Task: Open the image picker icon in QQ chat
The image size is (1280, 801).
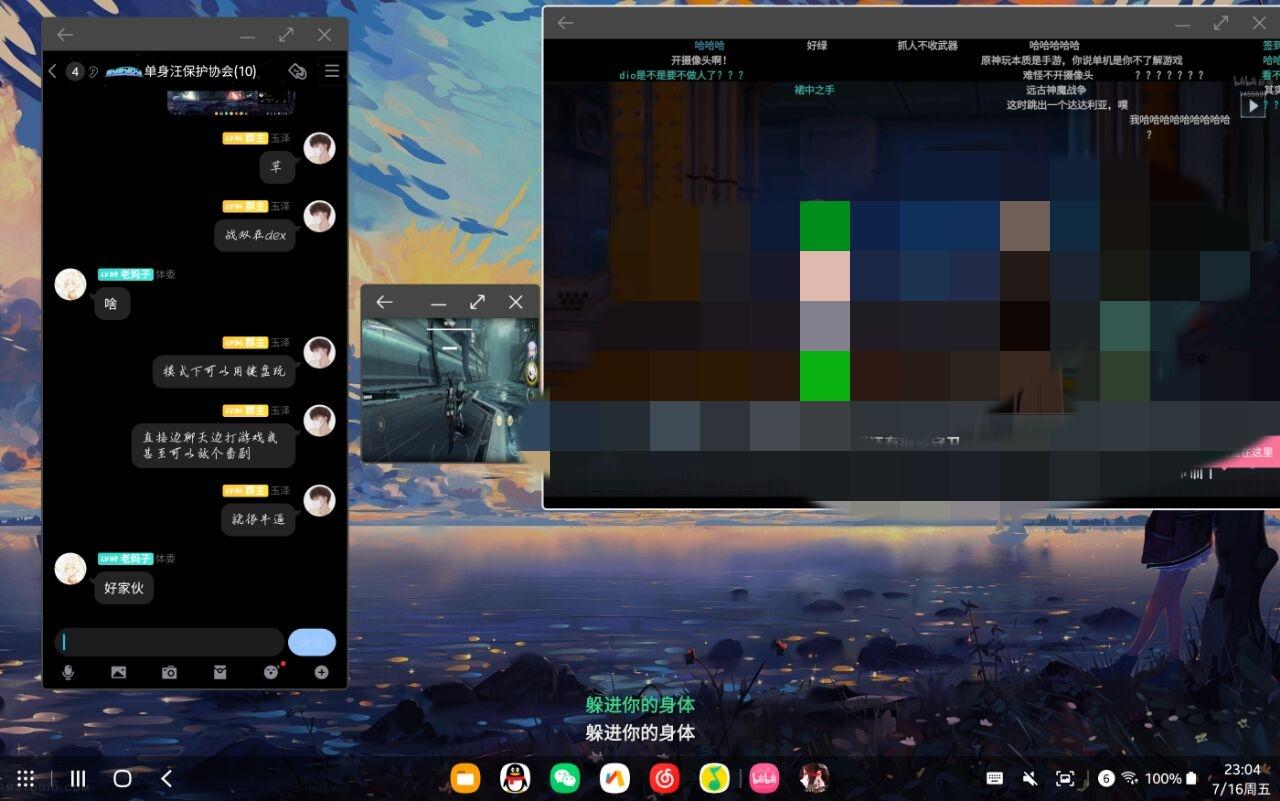Action: tap(118, 672)
